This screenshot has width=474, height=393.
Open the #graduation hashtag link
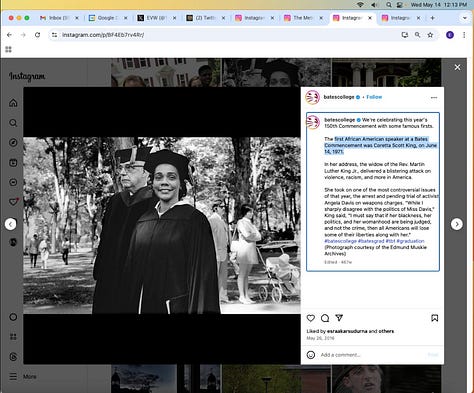coord(410,241)
